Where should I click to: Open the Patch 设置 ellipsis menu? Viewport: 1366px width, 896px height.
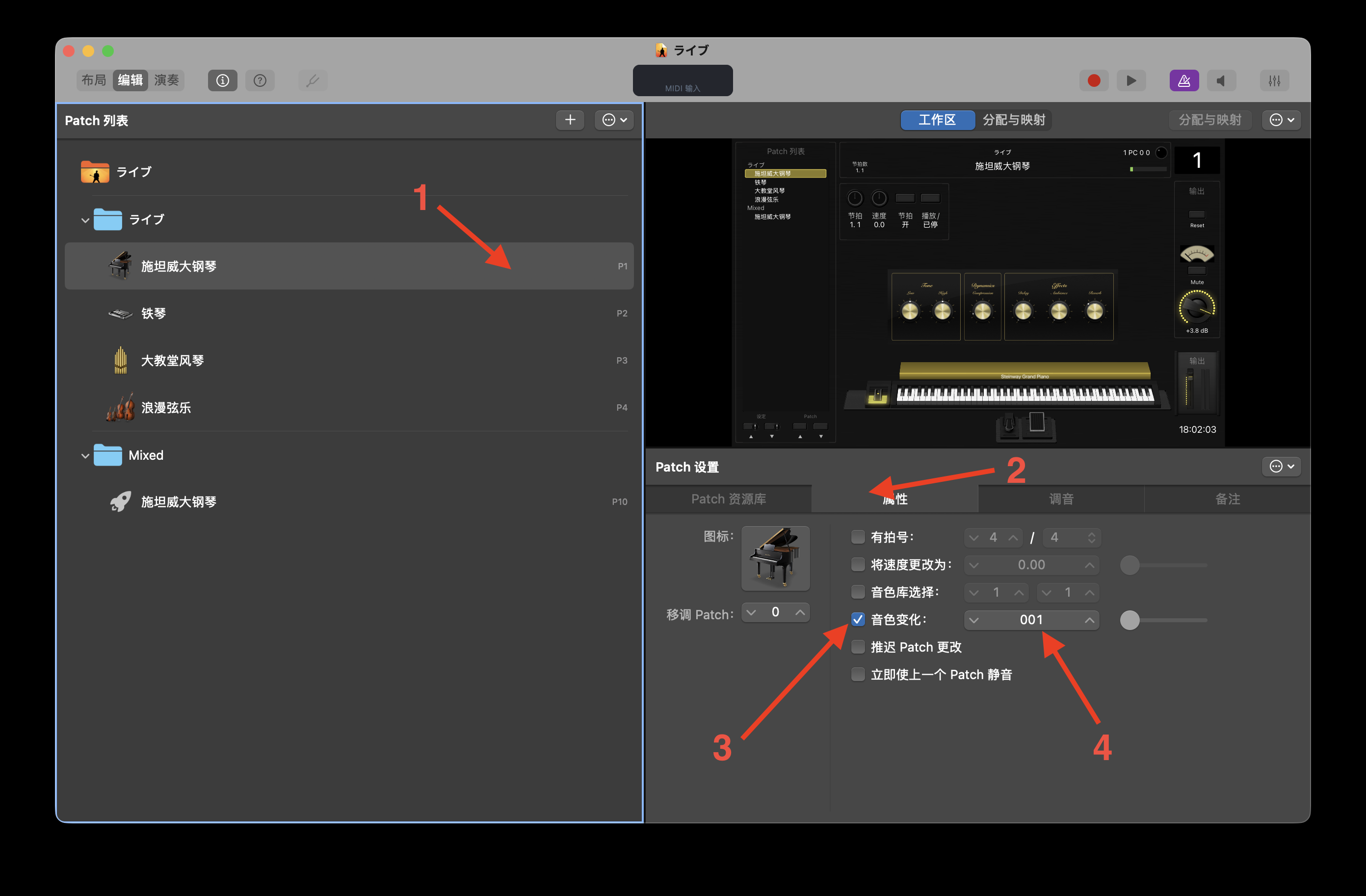click(1281, 466)
